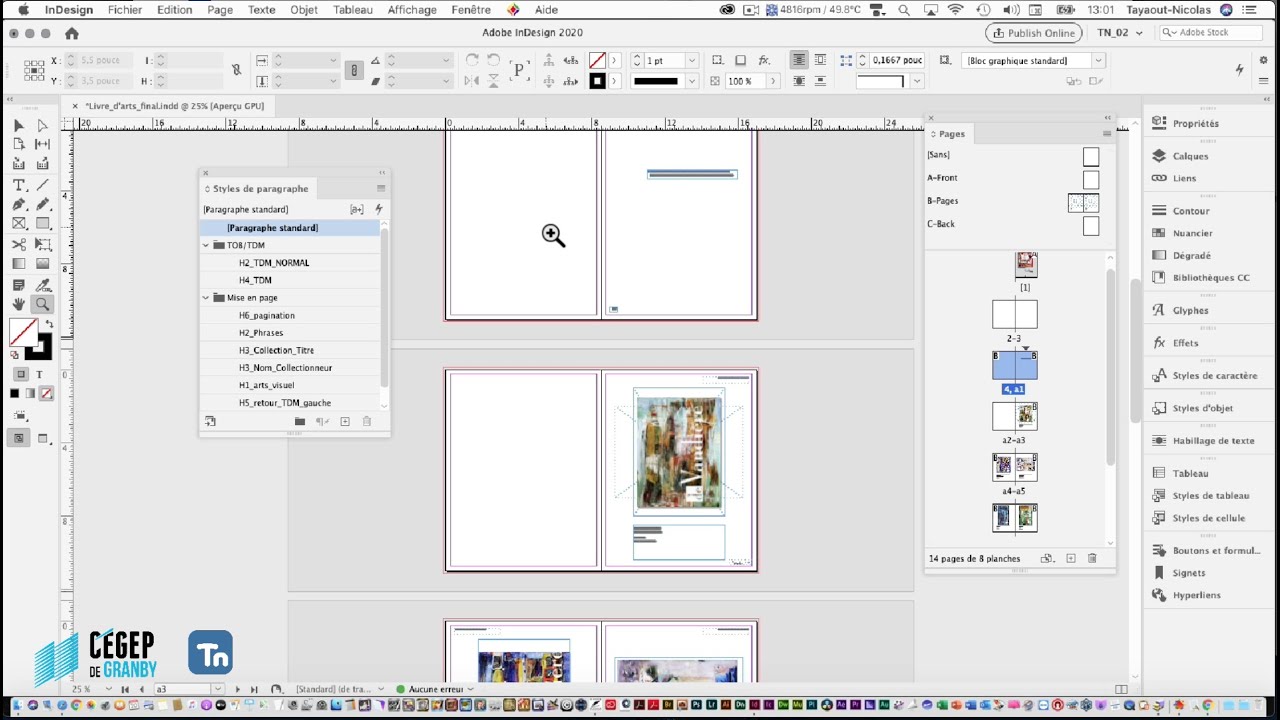Select the Line tool
1280x720 pixels.
(42, 185)
